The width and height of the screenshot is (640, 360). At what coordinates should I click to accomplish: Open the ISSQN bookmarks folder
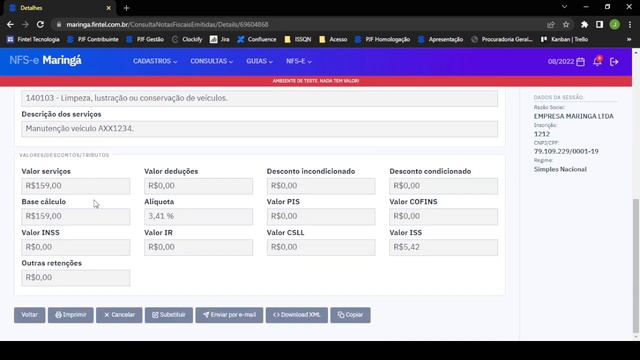coord(298,40)
